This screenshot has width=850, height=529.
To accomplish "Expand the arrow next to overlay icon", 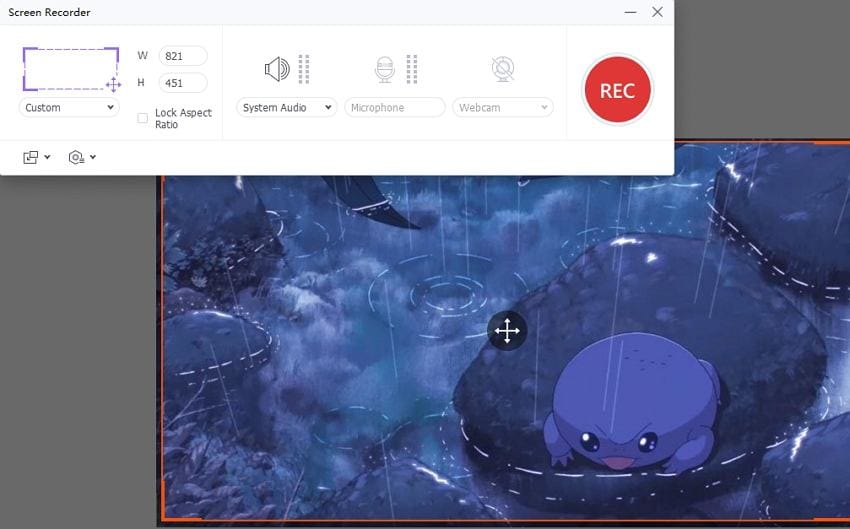I will tap(47, 157).
